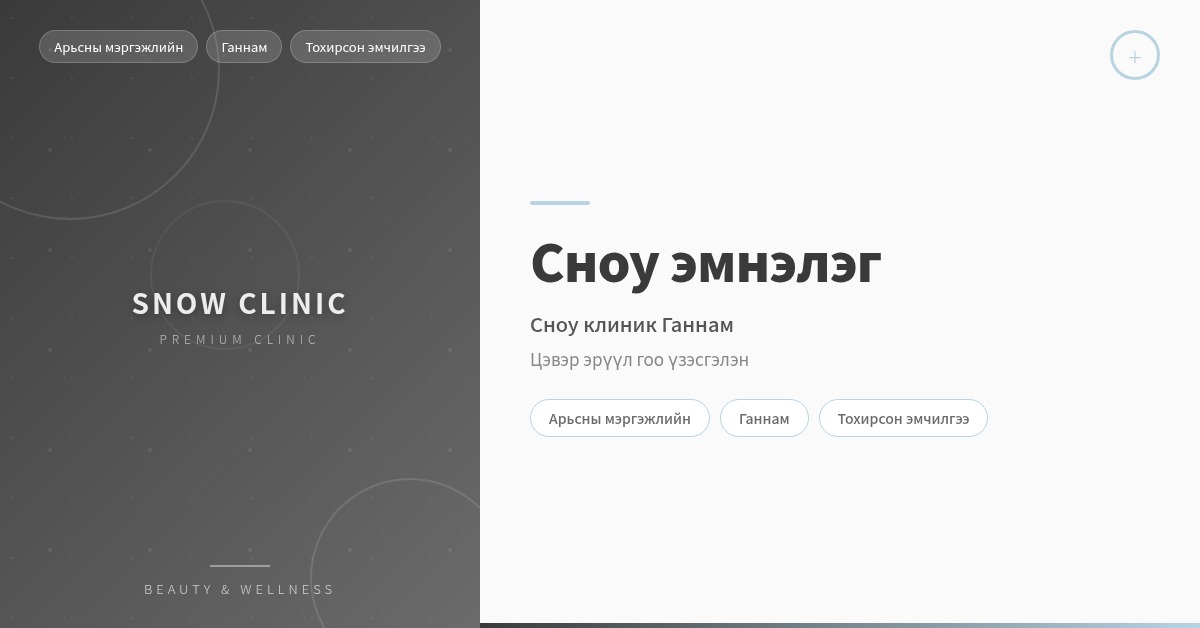The width and height of the screenshot is (1200, 628).
Task: Click the thin blue bar along the bottom edge
Action: click(840, 625)
